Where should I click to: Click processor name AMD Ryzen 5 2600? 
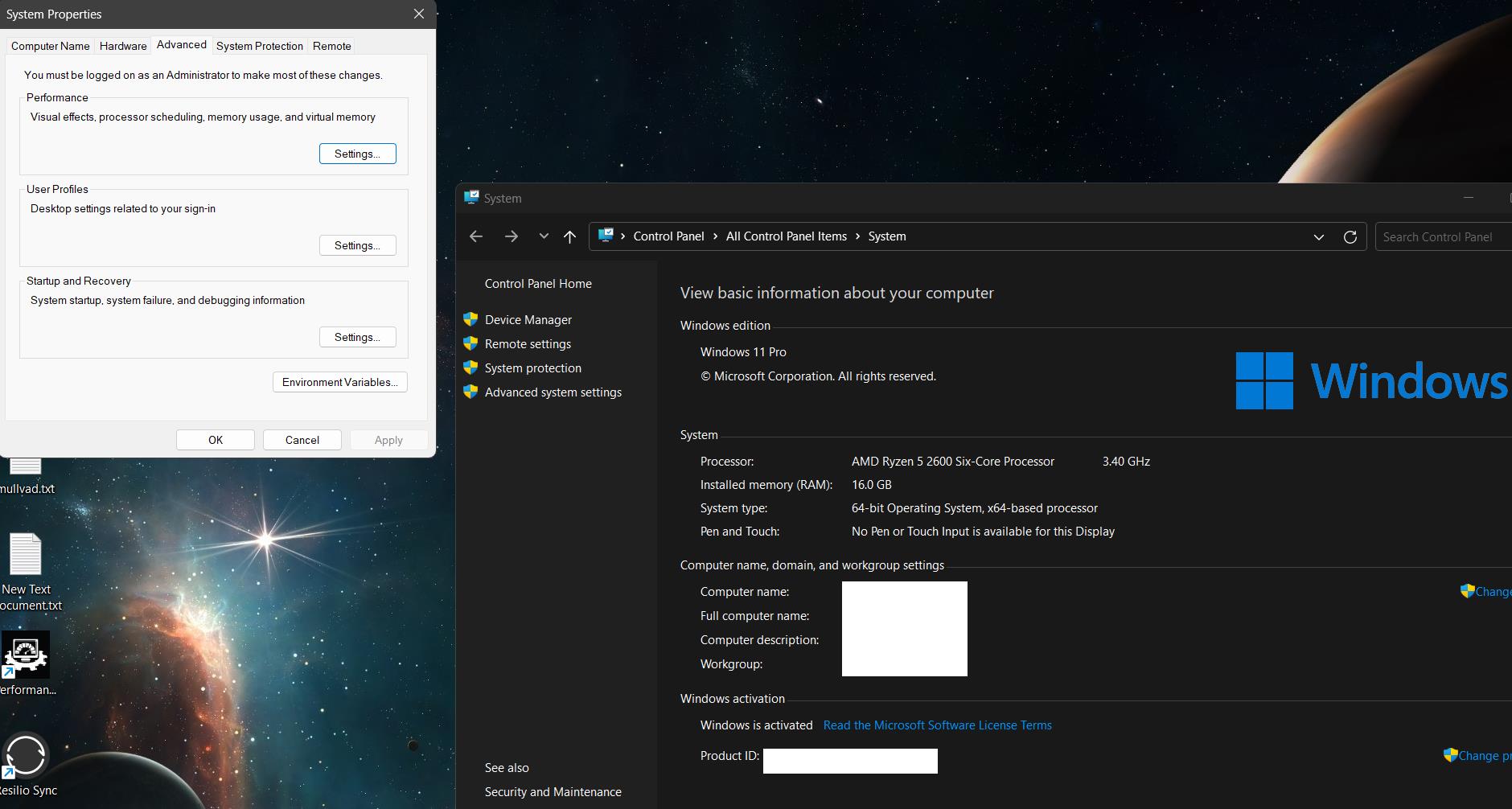952,462
